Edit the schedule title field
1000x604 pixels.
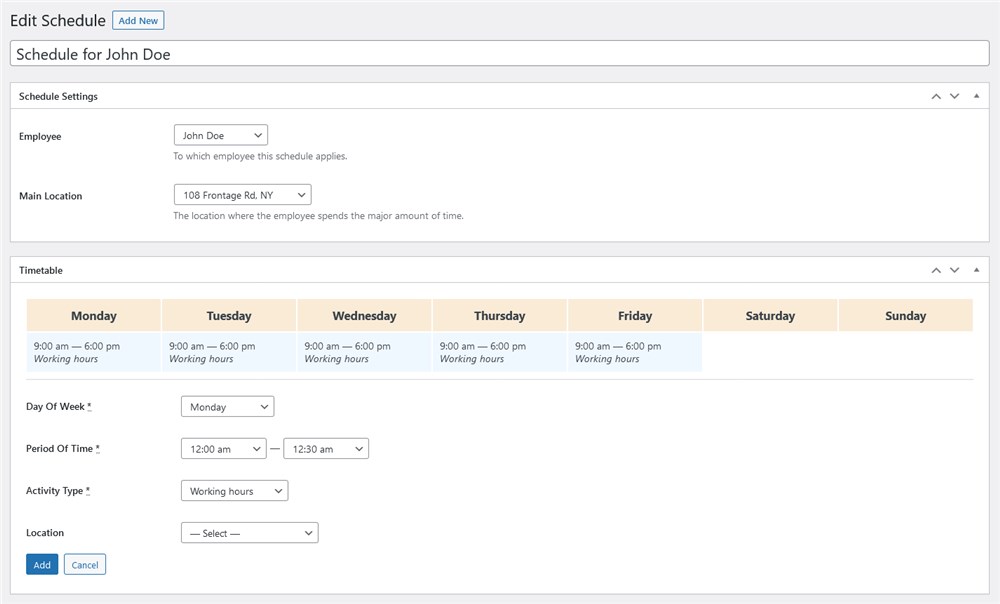pos(499,54)
